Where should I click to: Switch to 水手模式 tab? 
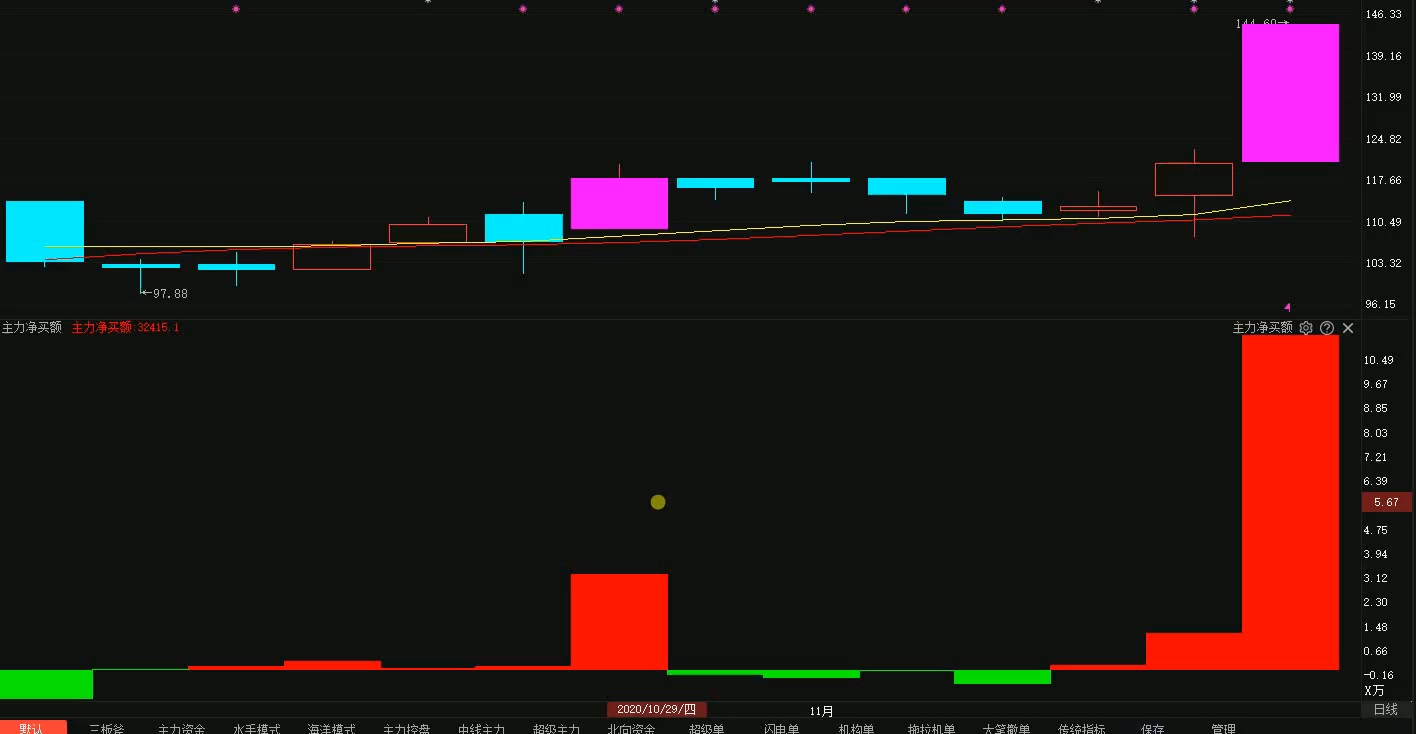click(x=256, y=729)
